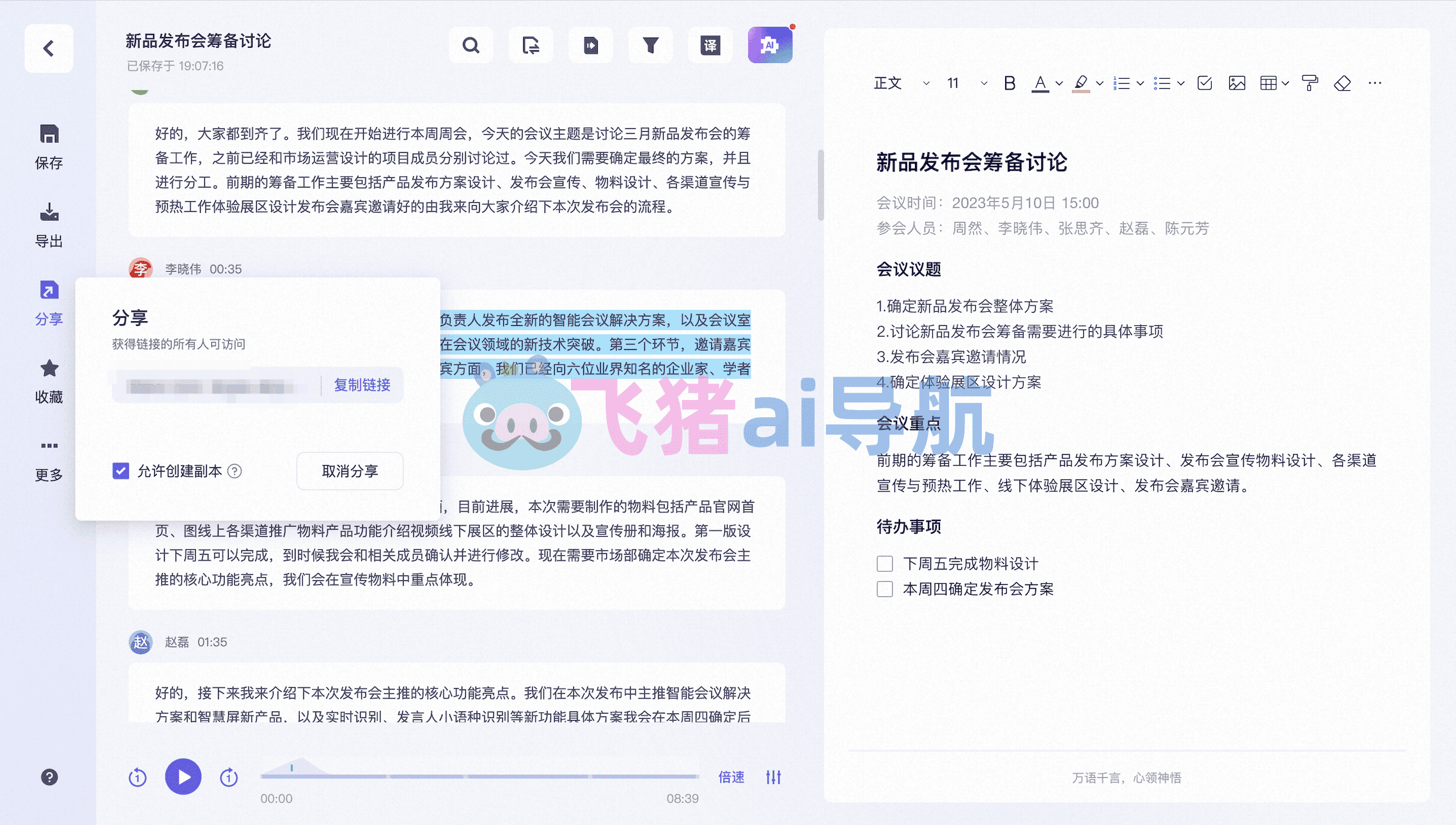Screen dimensions: 1456x825
Task: Click the 参会人员 attendees line
Action: point(1042,228)
